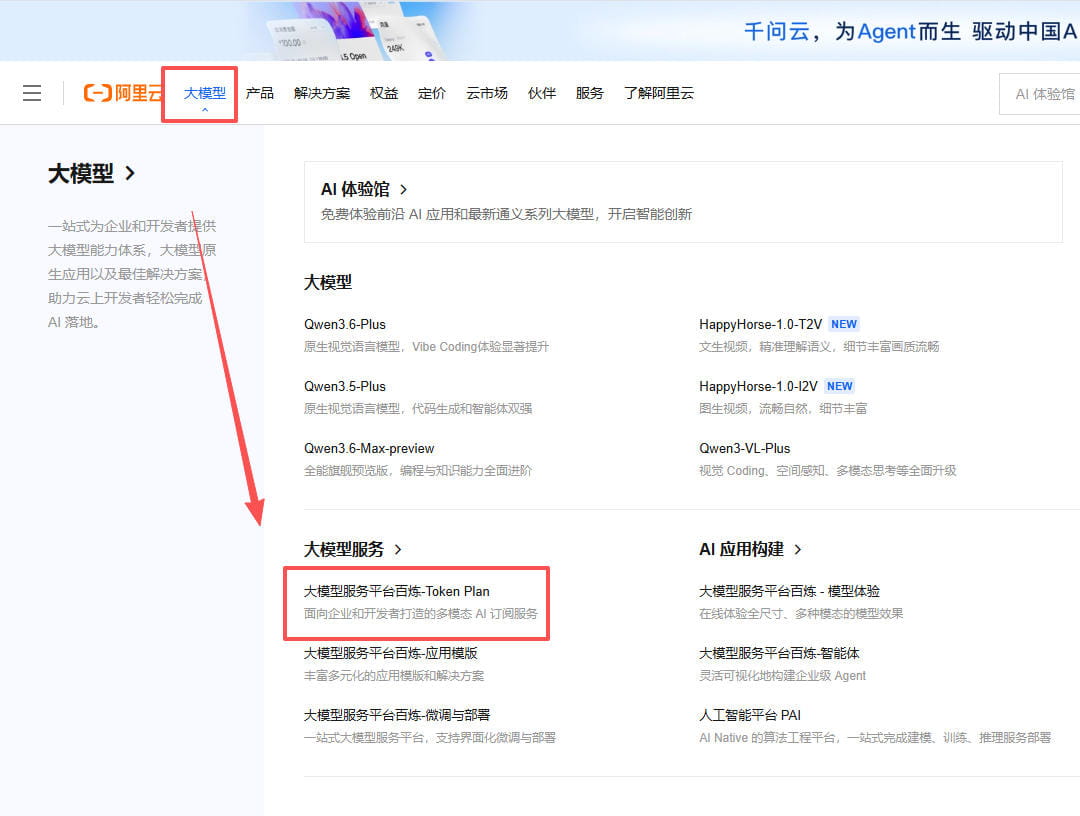Click description 灵活可视化地构建企业级 Agent
This screenshot has height=816, width=1080.
(x=782, y=676)
